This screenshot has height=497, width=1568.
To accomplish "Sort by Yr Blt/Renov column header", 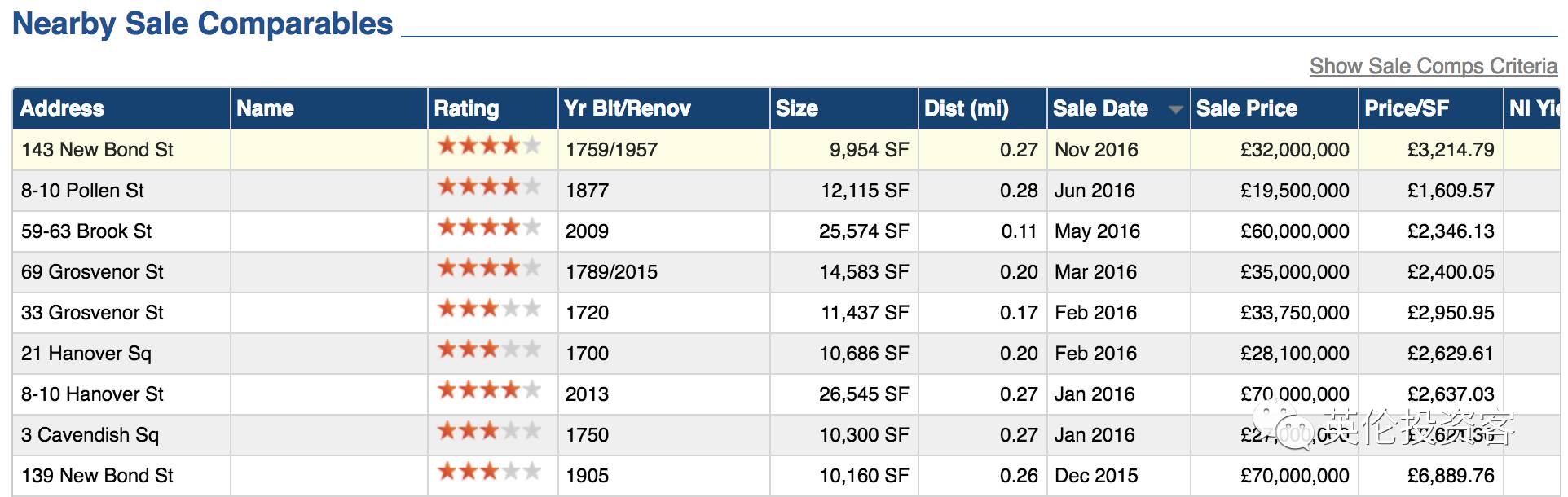I will (627, 108).
